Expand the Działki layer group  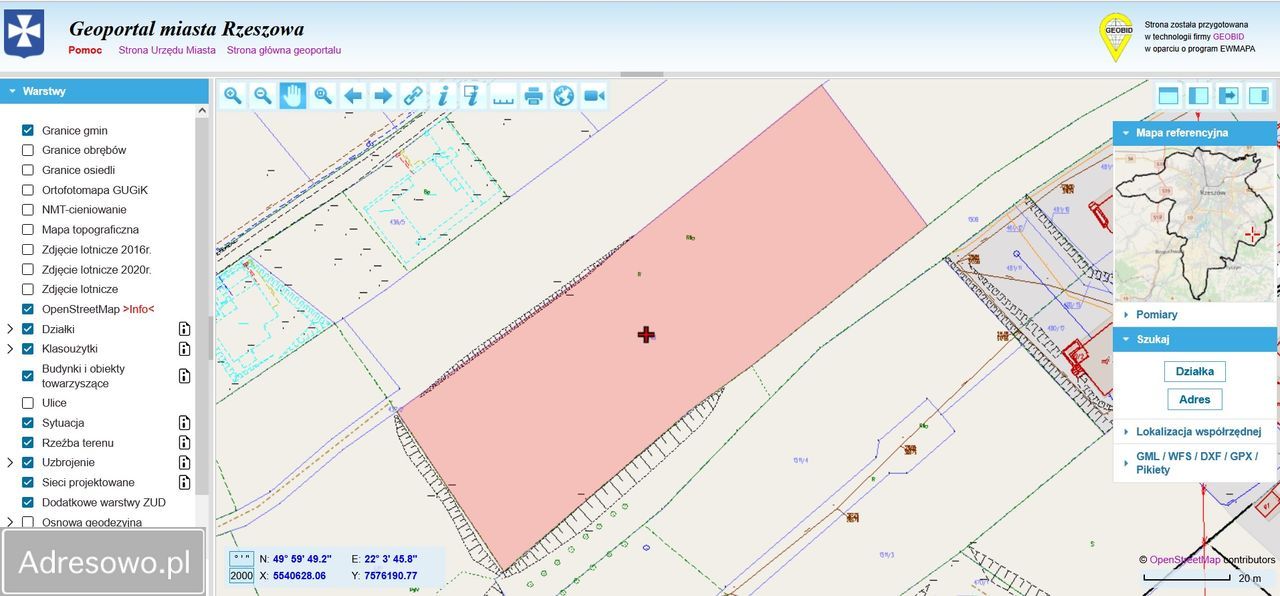coord(10,329)
